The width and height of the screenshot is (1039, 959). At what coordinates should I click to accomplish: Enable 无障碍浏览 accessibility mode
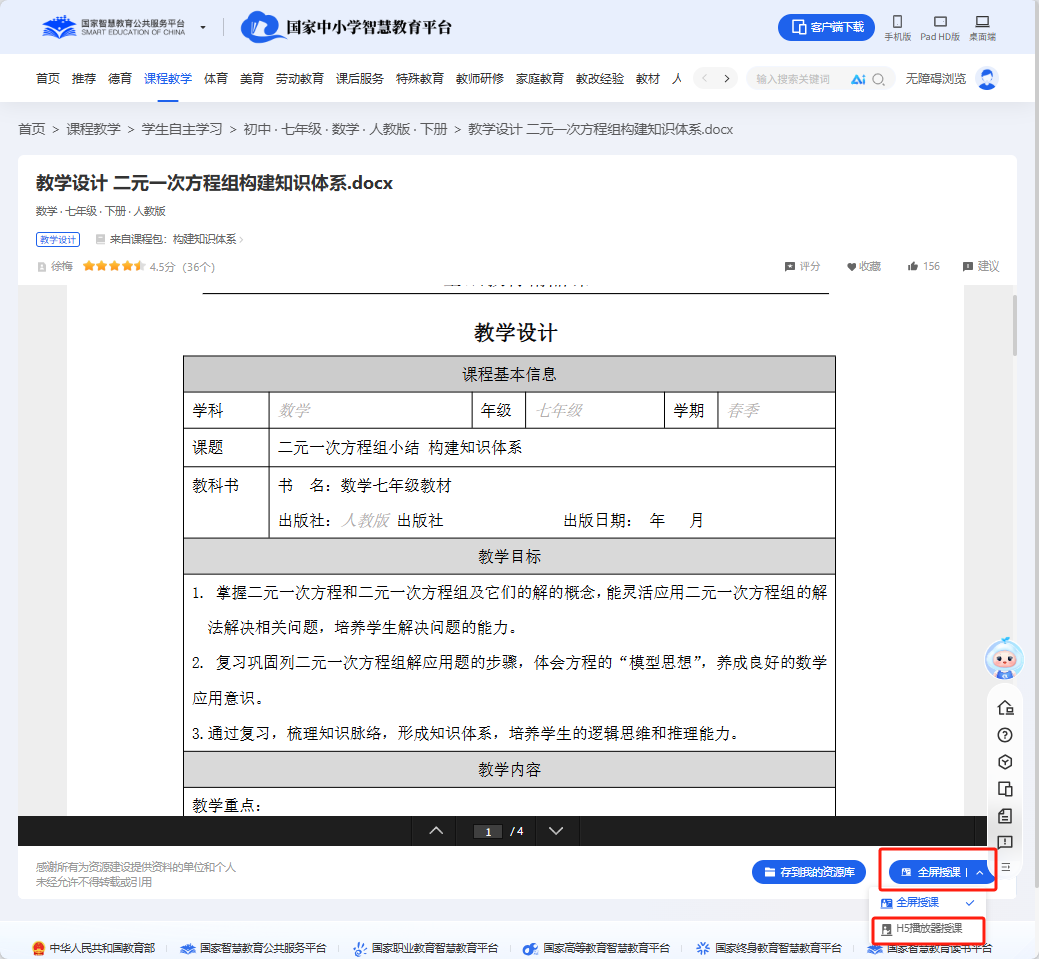pos(938,78)
